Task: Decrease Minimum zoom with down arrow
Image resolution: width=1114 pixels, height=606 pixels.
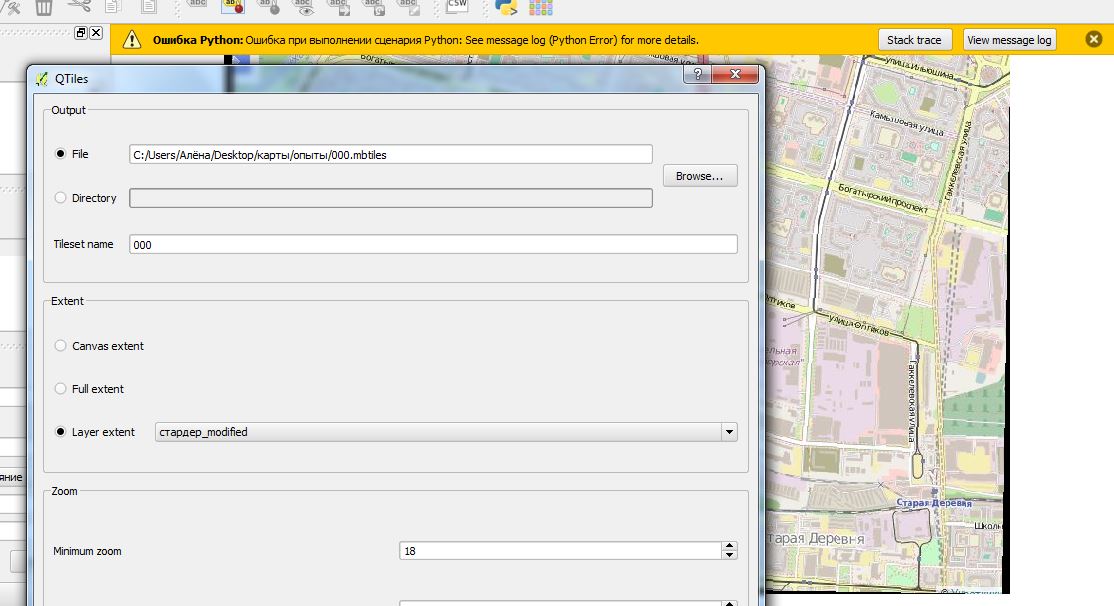Action: [729, 556]
